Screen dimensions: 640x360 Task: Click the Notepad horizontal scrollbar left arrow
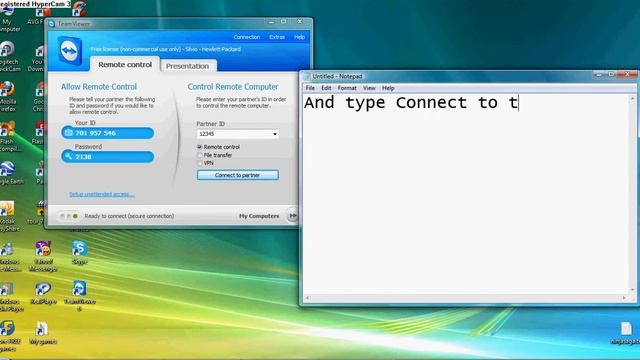307,298
